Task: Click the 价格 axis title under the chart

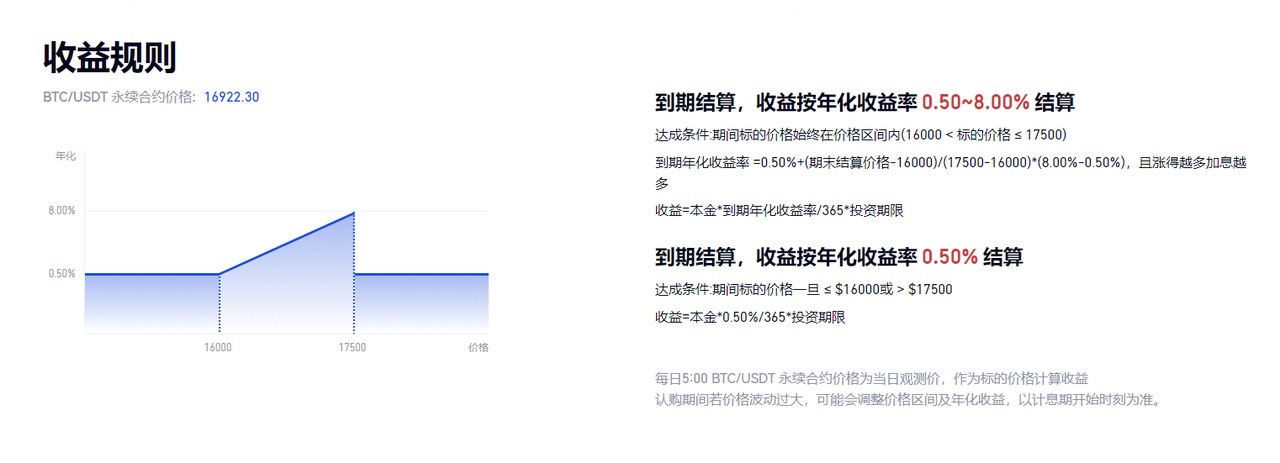Action: [478, 348]
